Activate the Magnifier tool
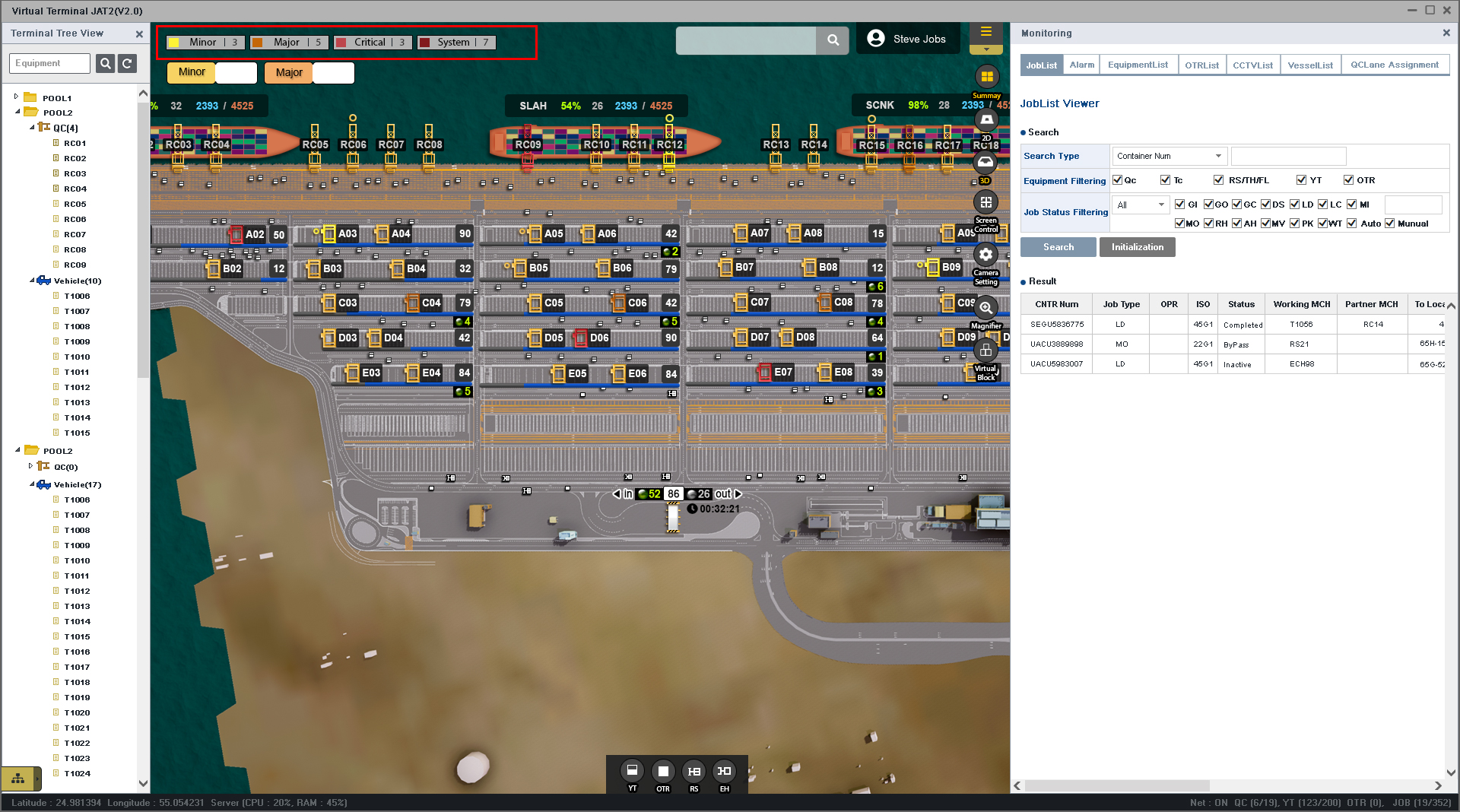 click(x=986, y=308)
